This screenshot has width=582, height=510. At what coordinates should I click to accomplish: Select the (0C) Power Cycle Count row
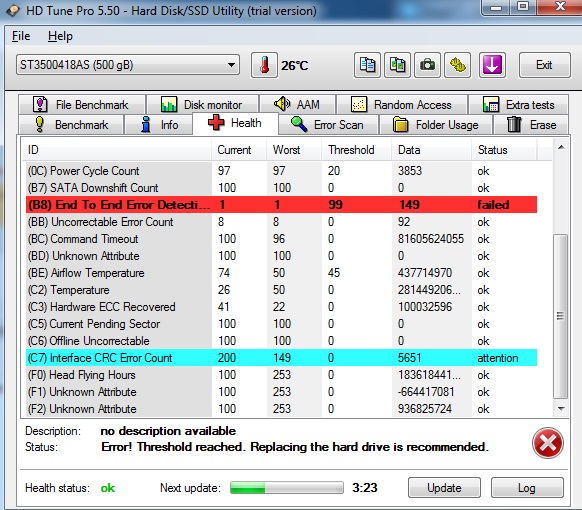281,171
